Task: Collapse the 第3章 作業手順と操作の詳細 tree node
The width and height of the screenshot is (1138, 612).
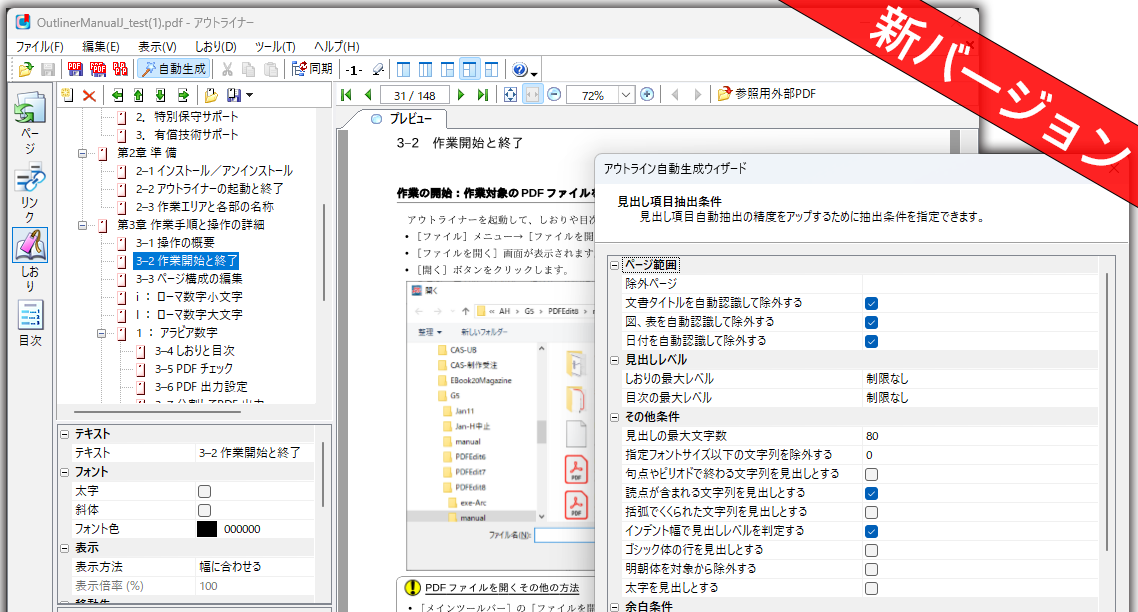Action: pos(83,225)
